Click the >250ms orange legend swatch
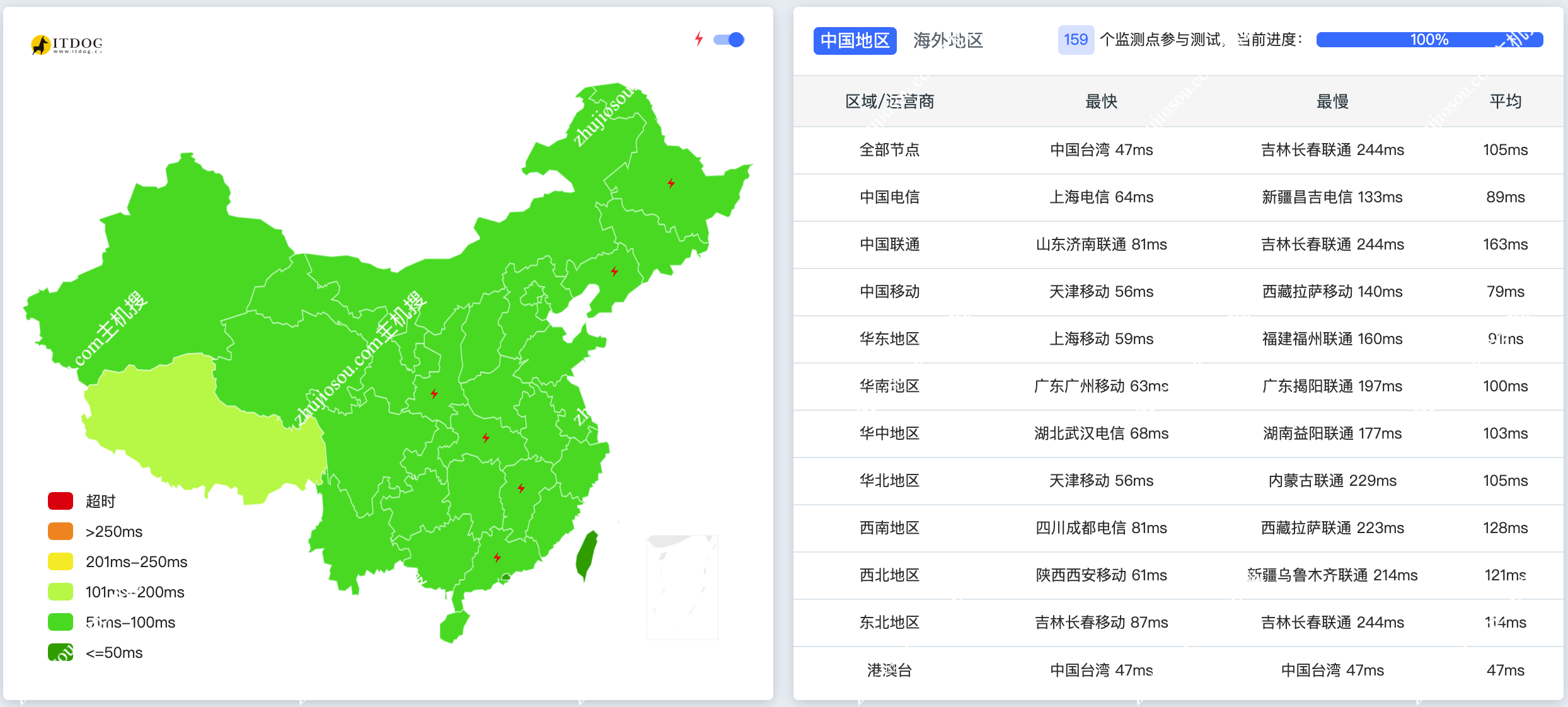 61,531
